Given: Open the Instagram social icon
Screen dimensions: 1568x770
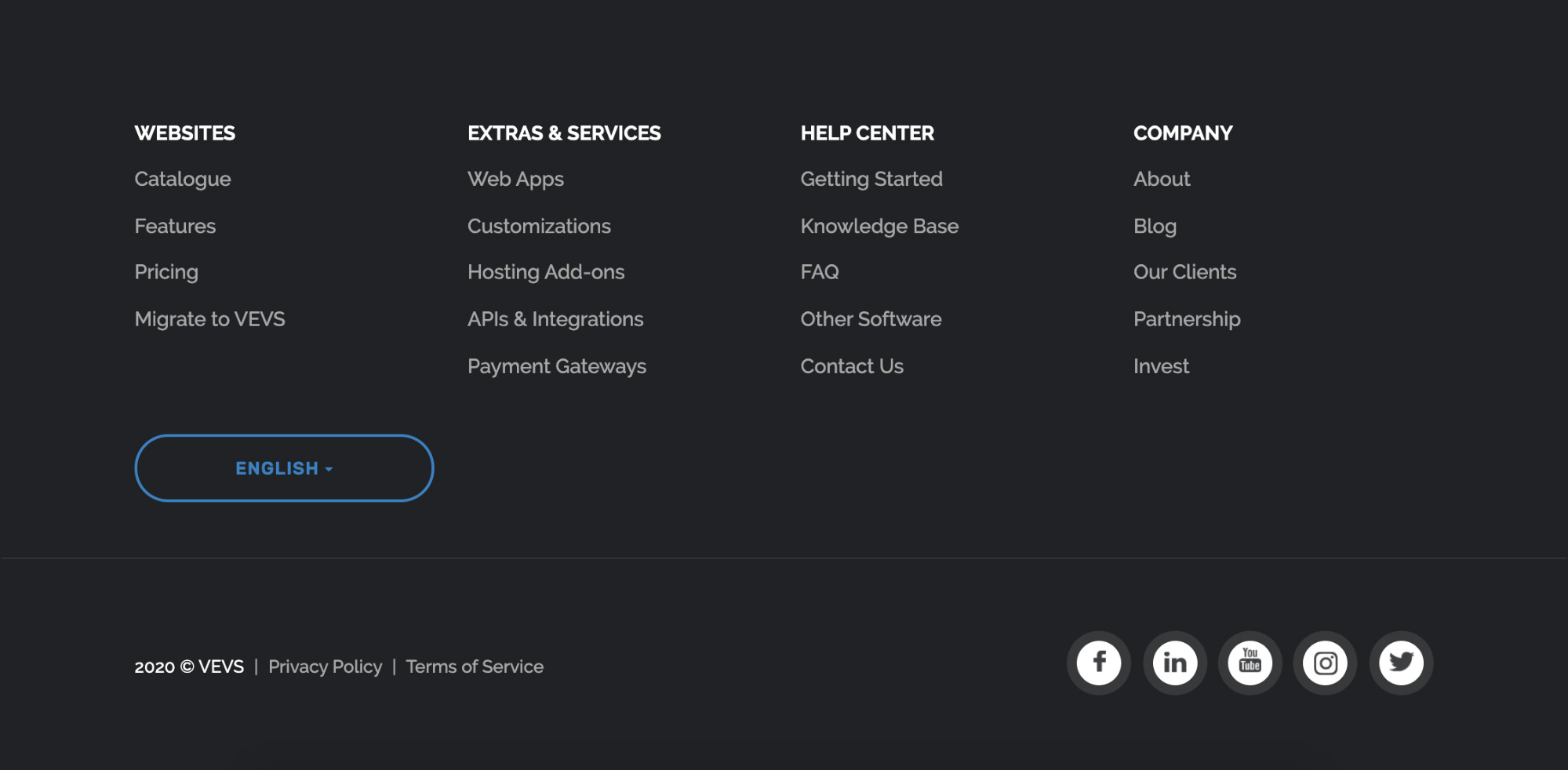Looking at the screenshot, I should 1325,663.
